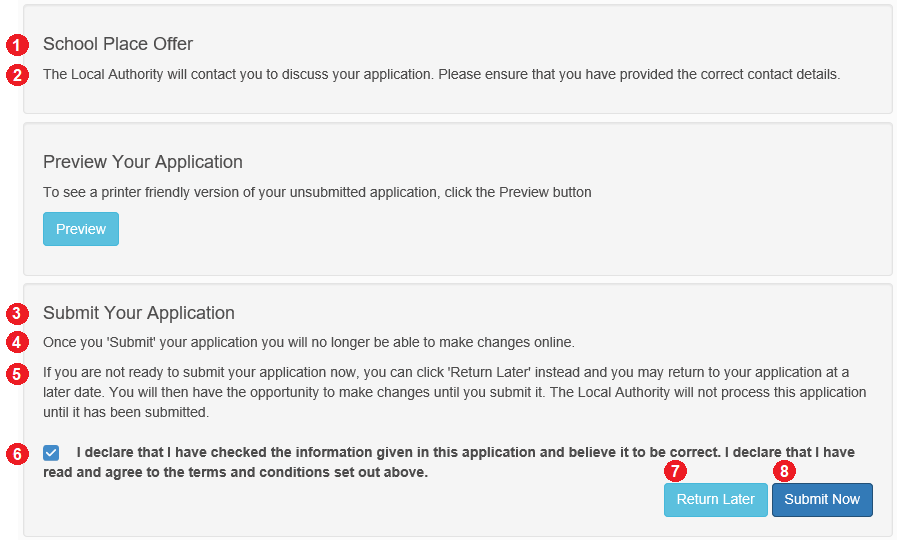Screen dimensions: 897x541
Task: Click the paragraph explaining Return Later option
Action: (x=455, y=392)
